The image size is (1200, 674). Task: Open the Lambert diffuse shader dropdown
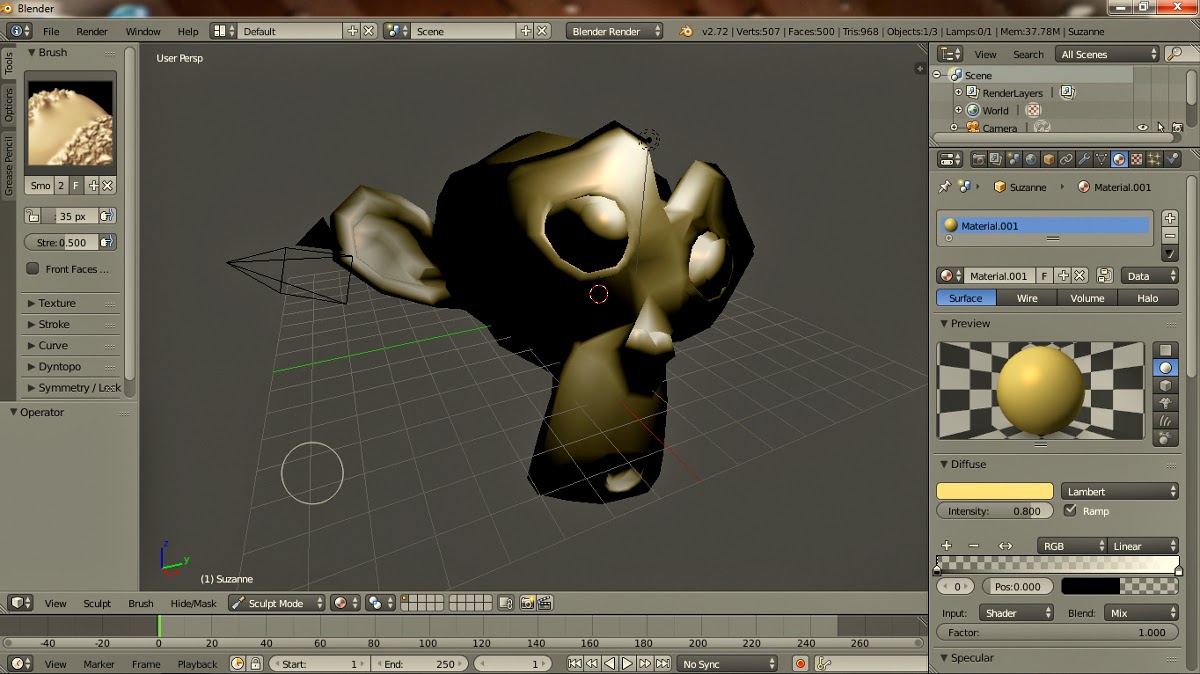1120,491
